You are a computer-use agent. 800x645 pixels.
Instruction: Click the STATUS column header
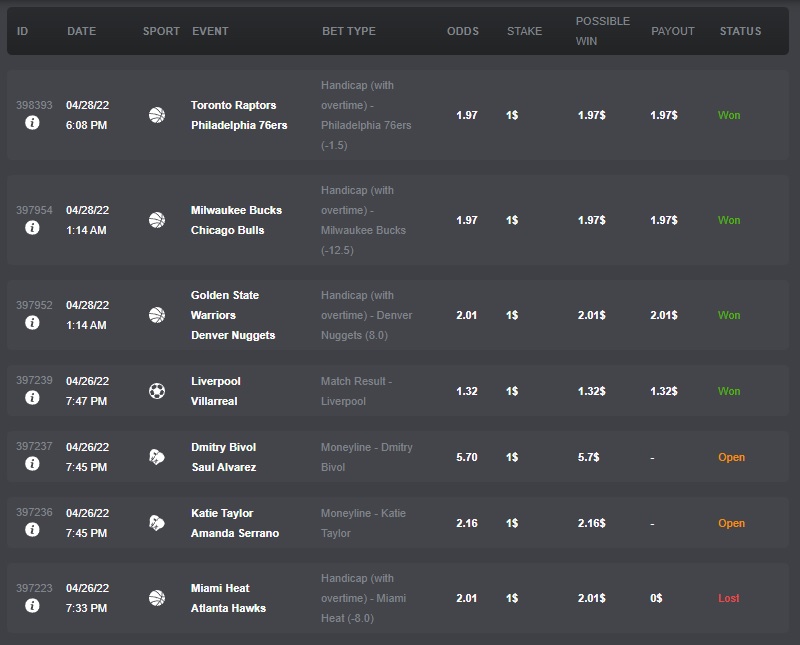(x=740, y=31)
